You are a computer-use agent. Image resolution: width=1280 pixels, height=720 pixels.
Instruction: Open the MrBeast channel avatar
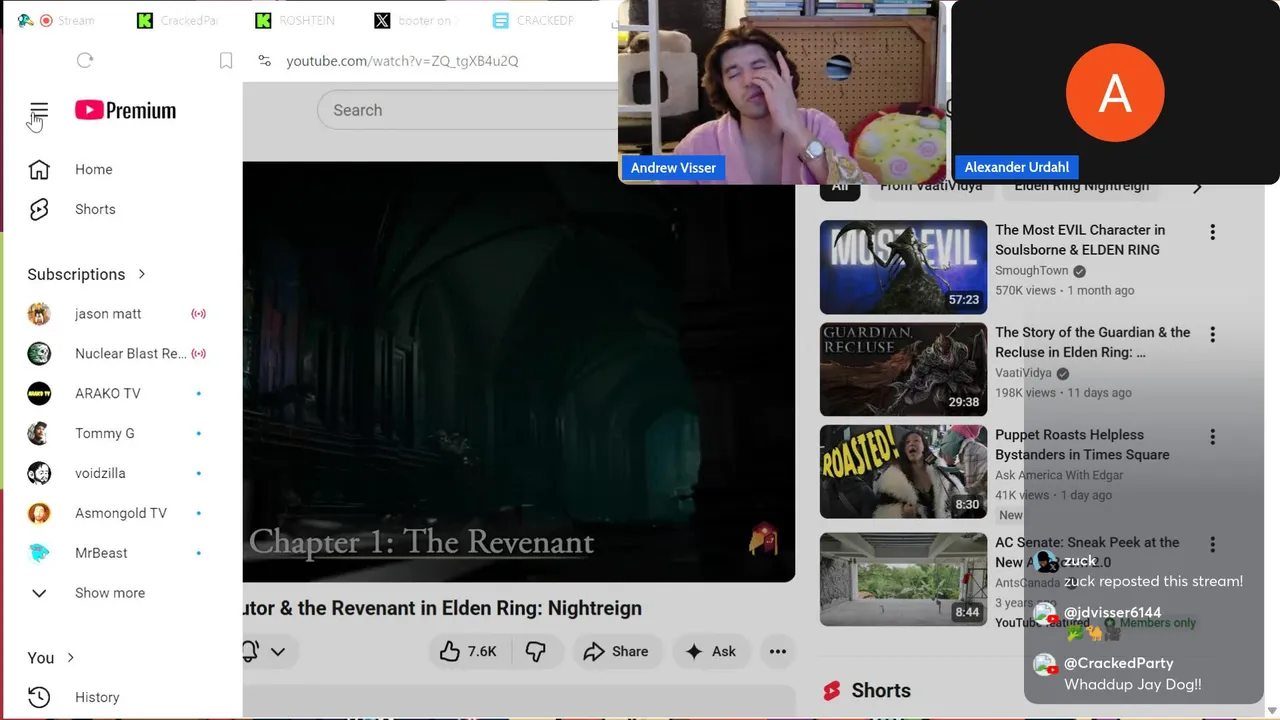(39, 553)
